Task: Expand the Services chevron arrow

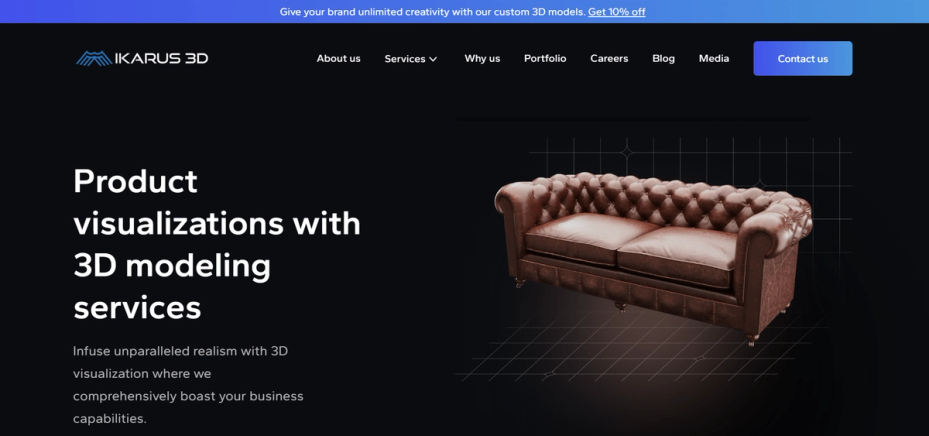Action: coord(433,59)
